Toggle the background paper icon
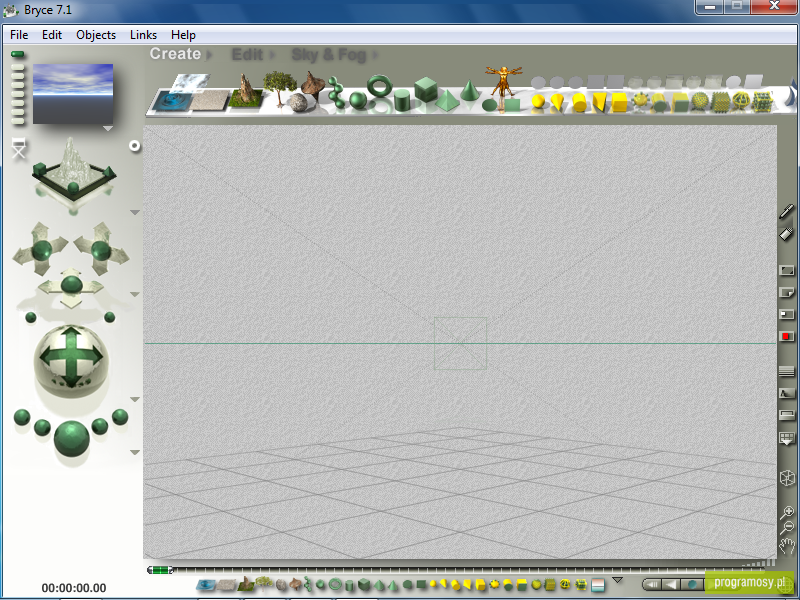 tap(786, 292)
